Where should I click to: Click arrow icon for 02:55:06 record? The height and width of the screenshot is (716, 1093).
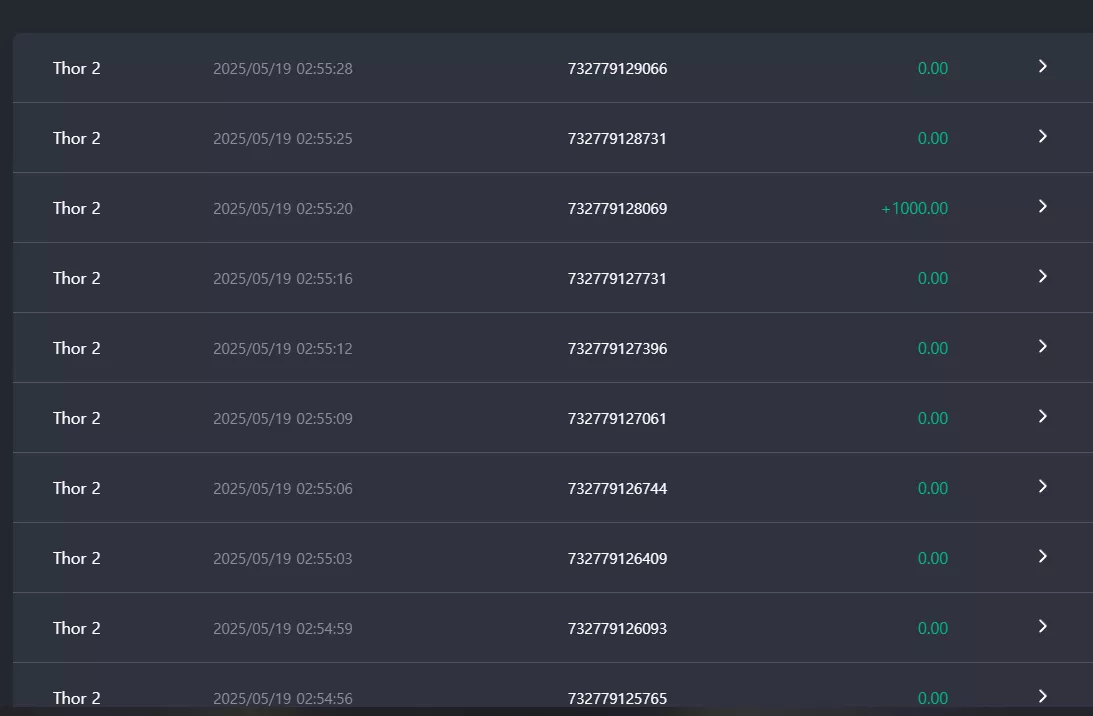coord(1043,486)
